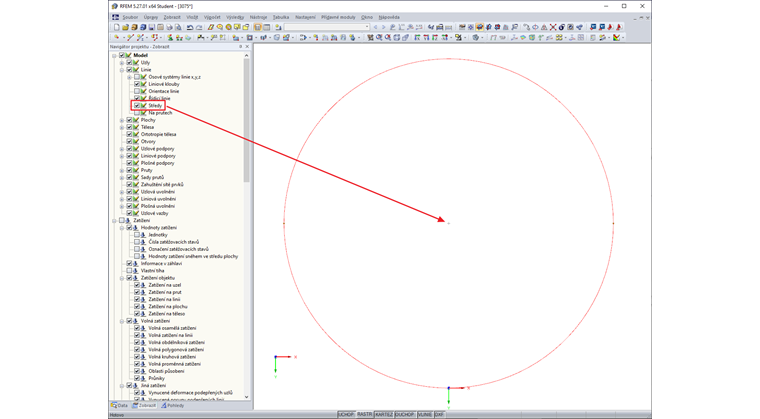Click the navigator scroll down arrow
This screenshot has width=760, height=419.
246,397
